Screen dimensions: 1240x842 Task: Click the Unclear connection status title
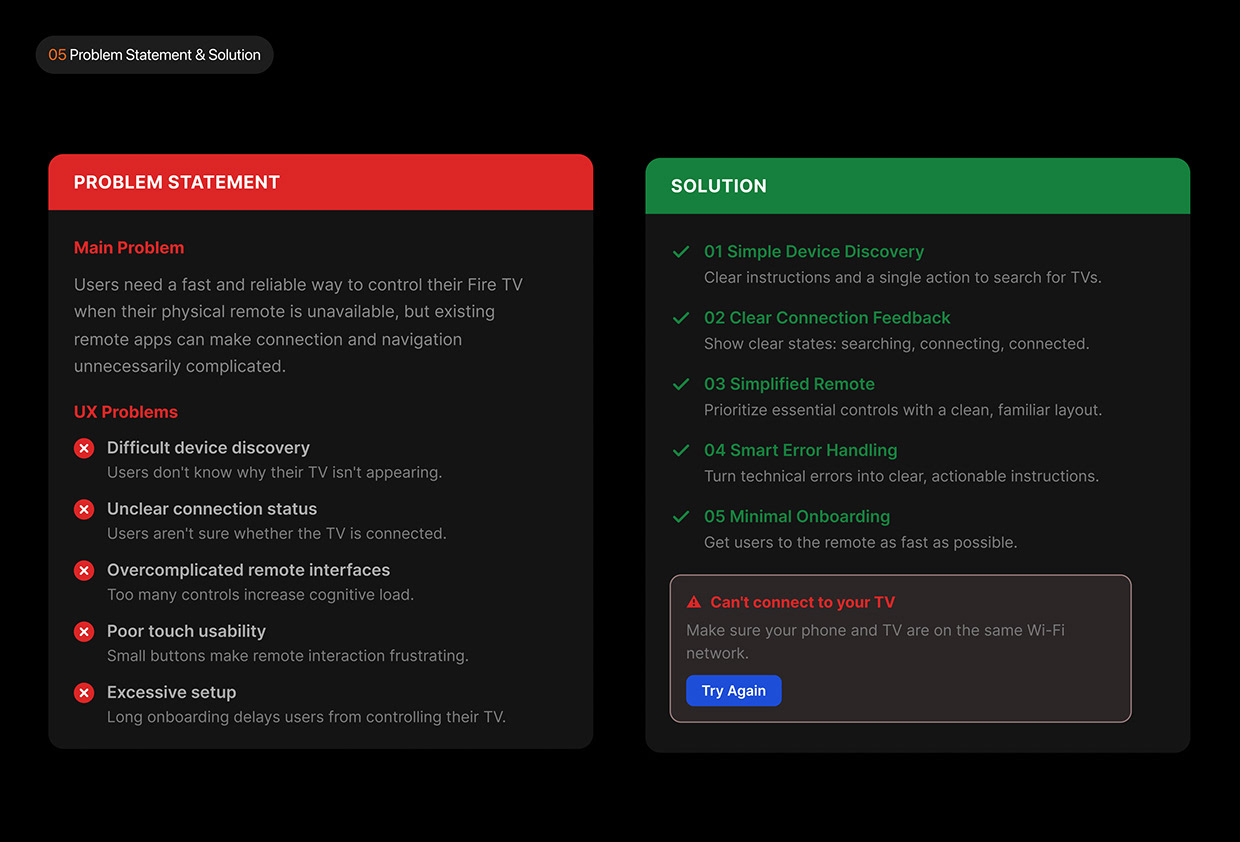212,509
